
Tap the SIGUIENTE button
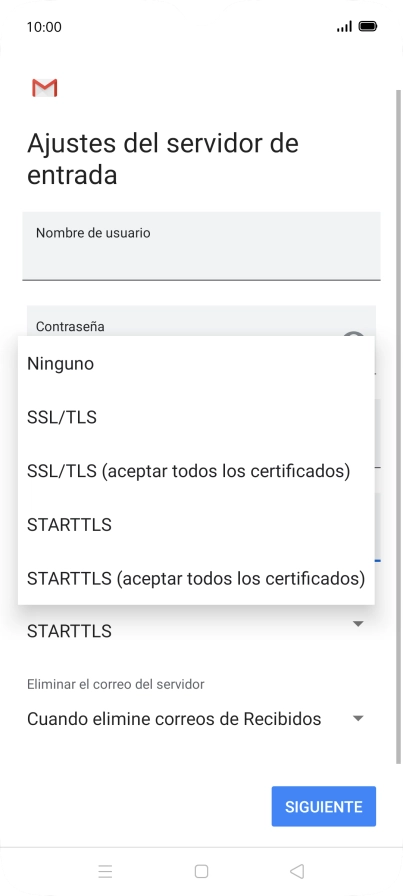[x=324, y=806]
